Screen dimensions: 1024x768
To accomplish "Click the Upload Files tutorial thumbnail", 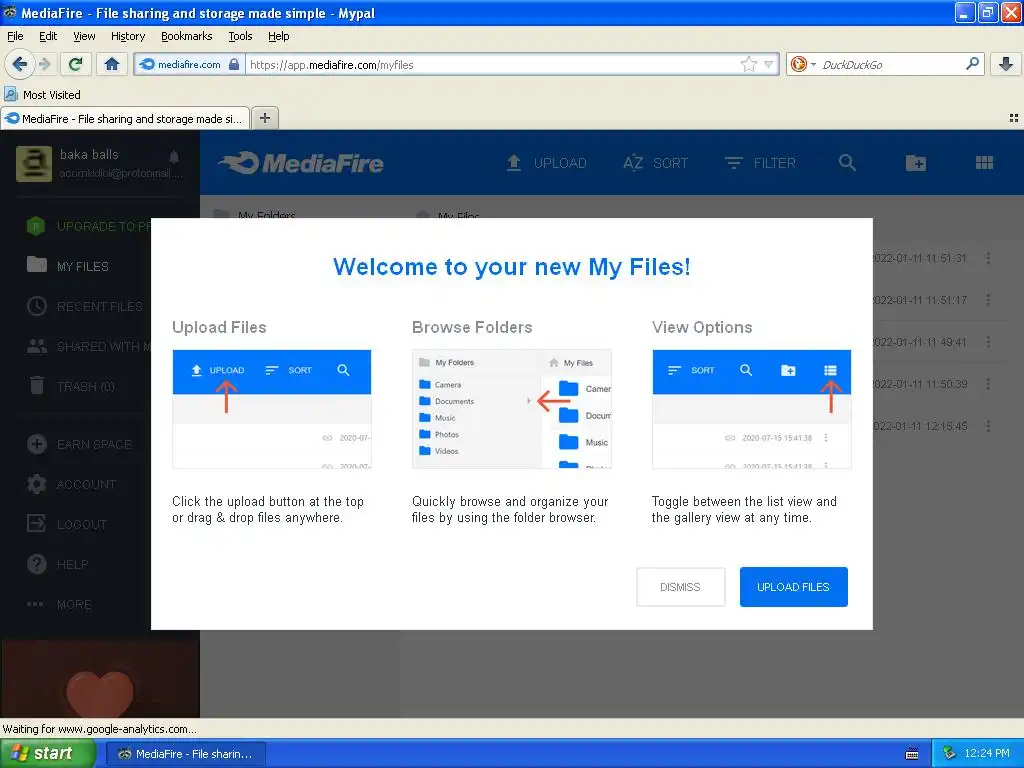I will pyautogui.click(x=272, y=409).
